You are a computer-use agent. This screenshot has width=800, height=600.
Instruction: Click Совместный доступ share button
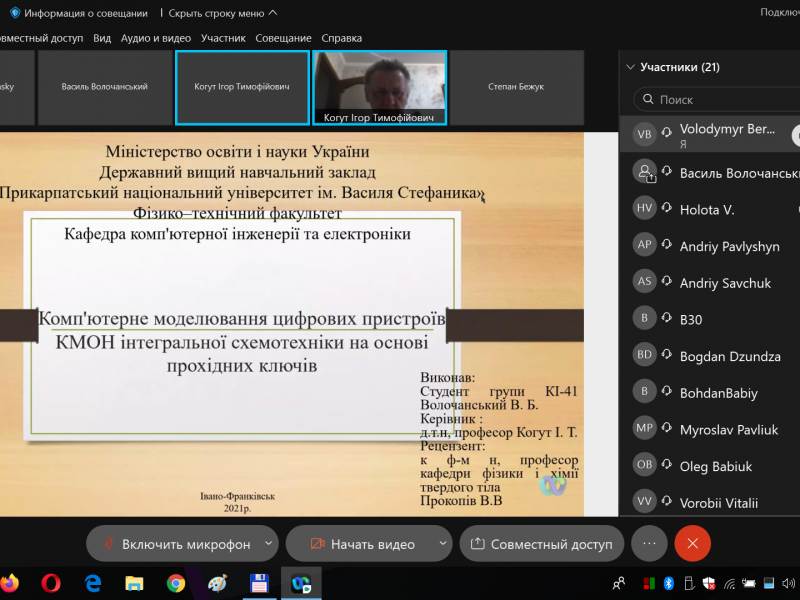(x=541, y=544)
